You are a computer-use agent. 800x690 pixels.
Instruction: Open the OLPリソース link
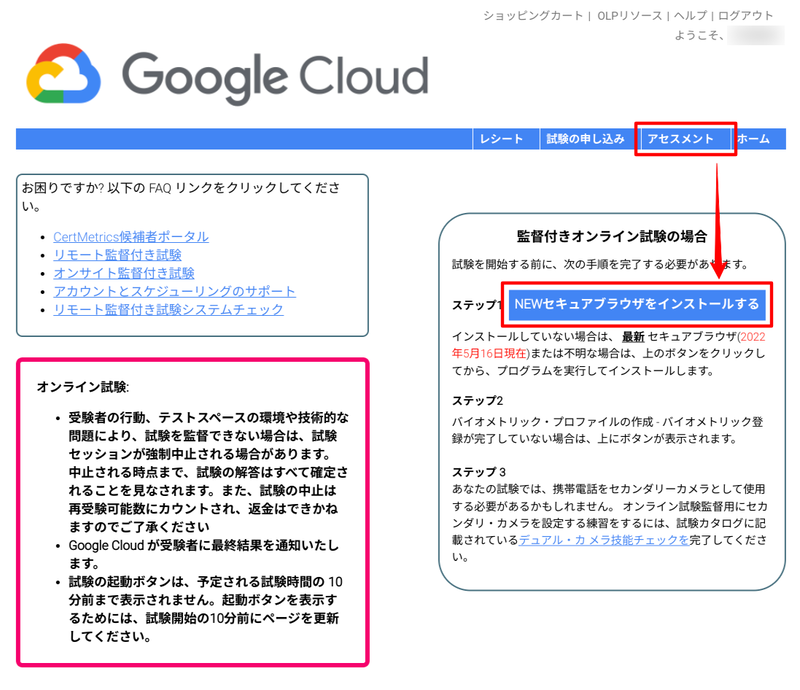click(630, 16)
